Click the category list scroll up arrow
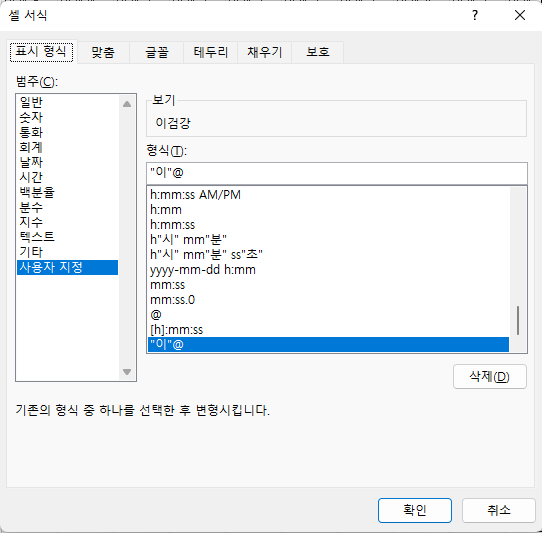The height and width of the screenshot is (533, 542). pyautogui.click(x=127, y=104)
